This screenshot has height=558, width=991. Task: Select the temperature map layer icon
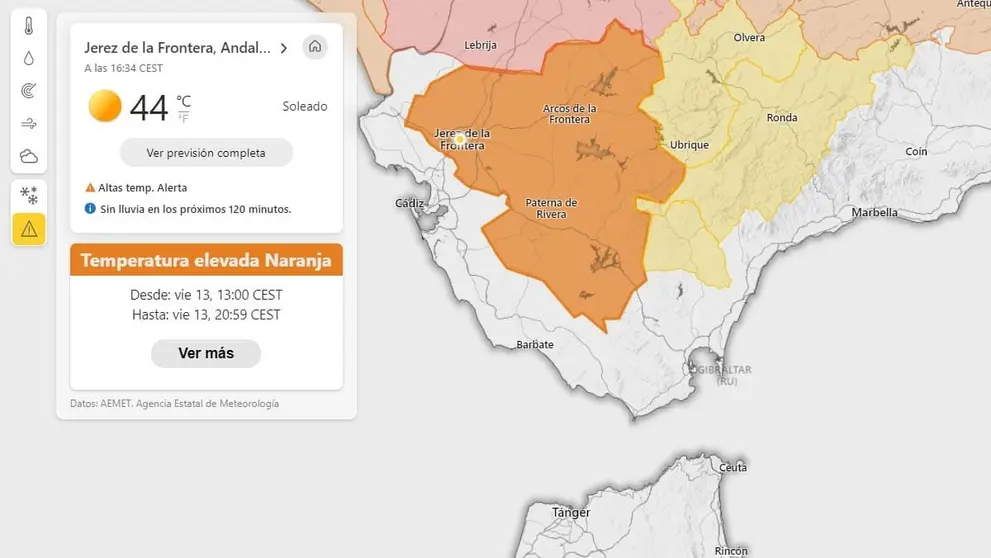[x=29, y=26]
